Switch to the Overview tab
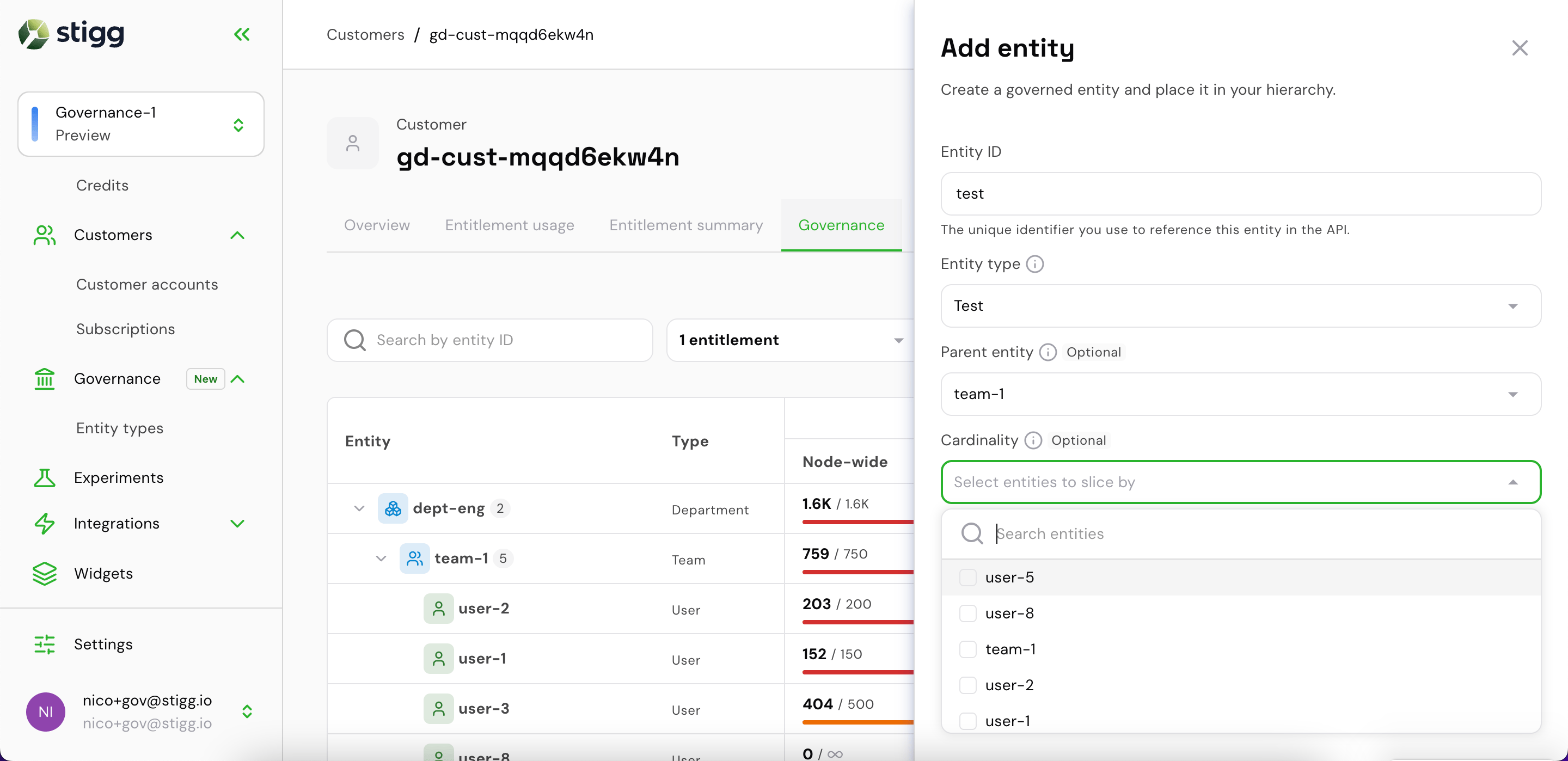The height and width of the screenshot is (761, 1568). click(x=377, y=225)
